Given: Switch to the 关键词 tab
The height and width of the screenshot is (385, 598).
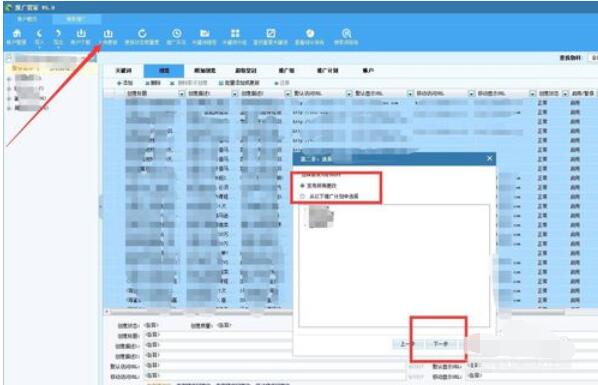Looking at the screenshot, I should click(124, 71).
